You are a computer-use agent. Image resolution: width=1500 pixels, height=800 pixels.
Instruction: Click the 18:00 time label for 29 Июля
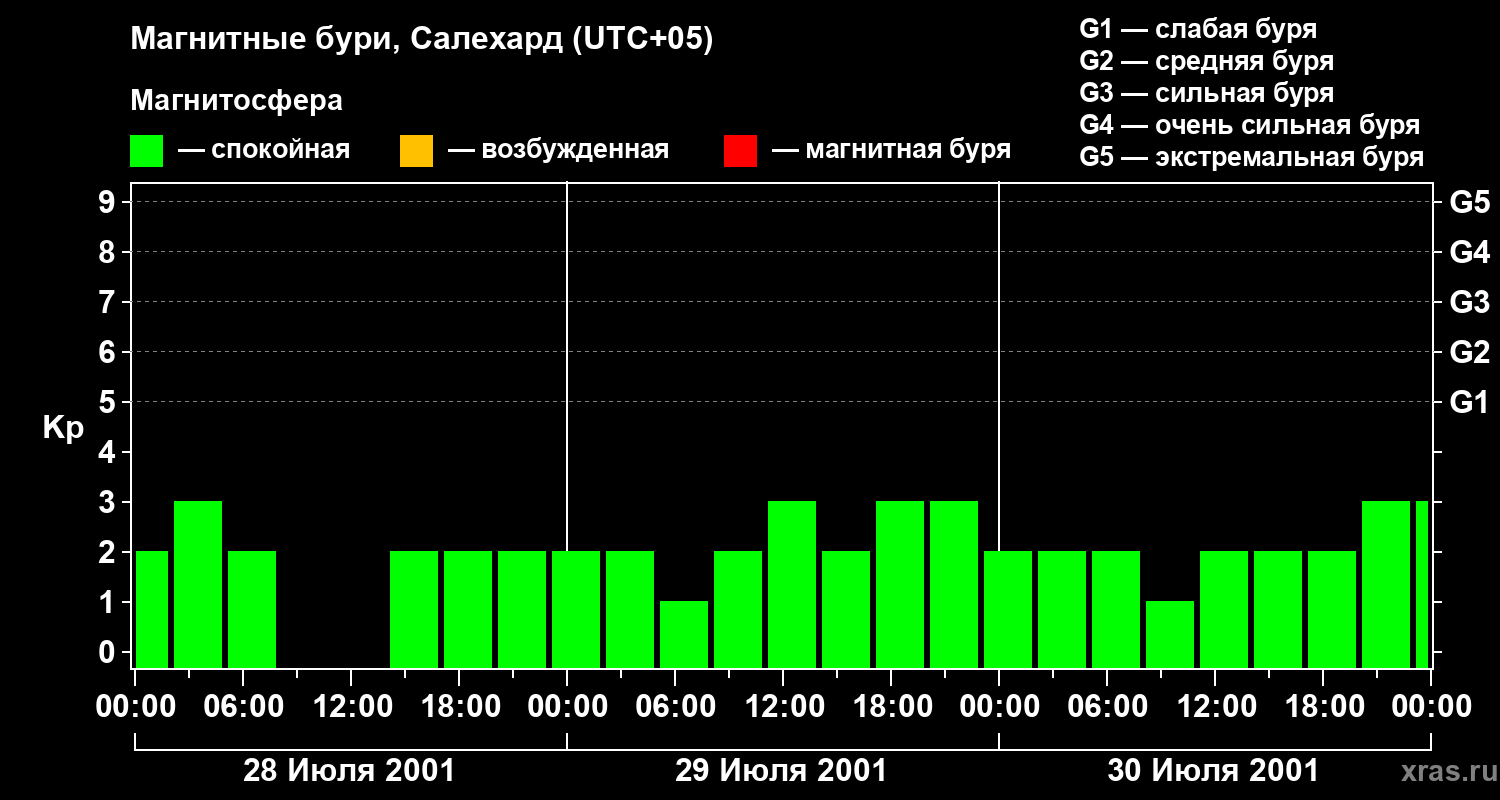point(891,707)
